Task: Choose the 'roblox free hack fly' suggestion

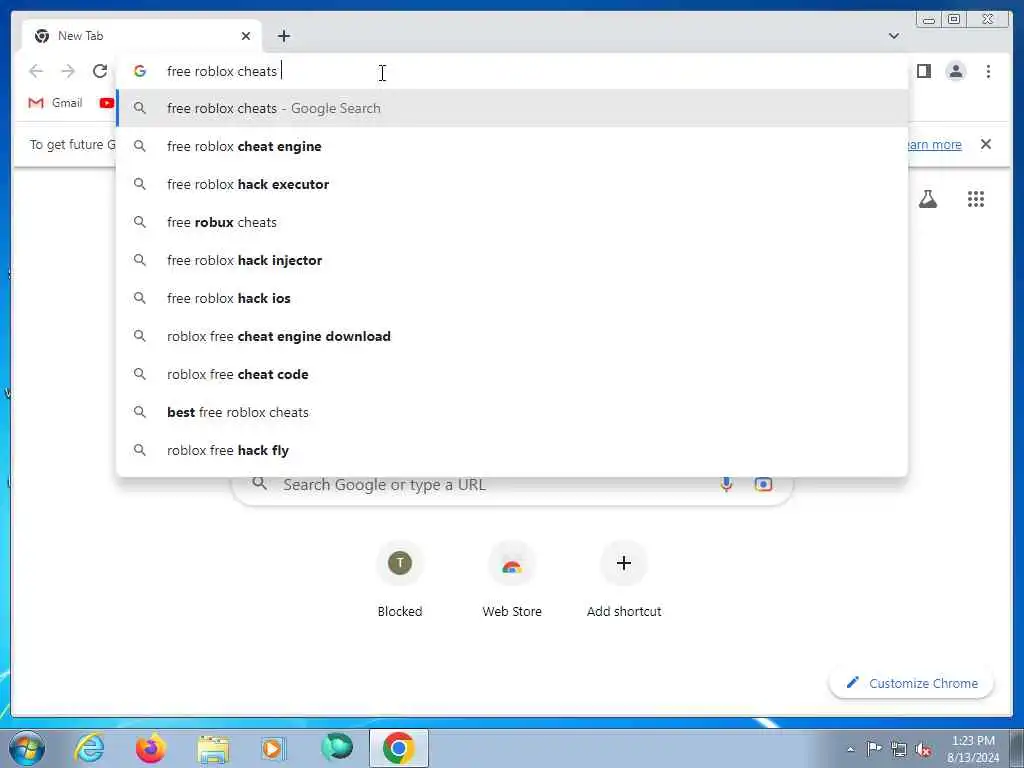Action: pyautogui.click(x=512, y=450)
